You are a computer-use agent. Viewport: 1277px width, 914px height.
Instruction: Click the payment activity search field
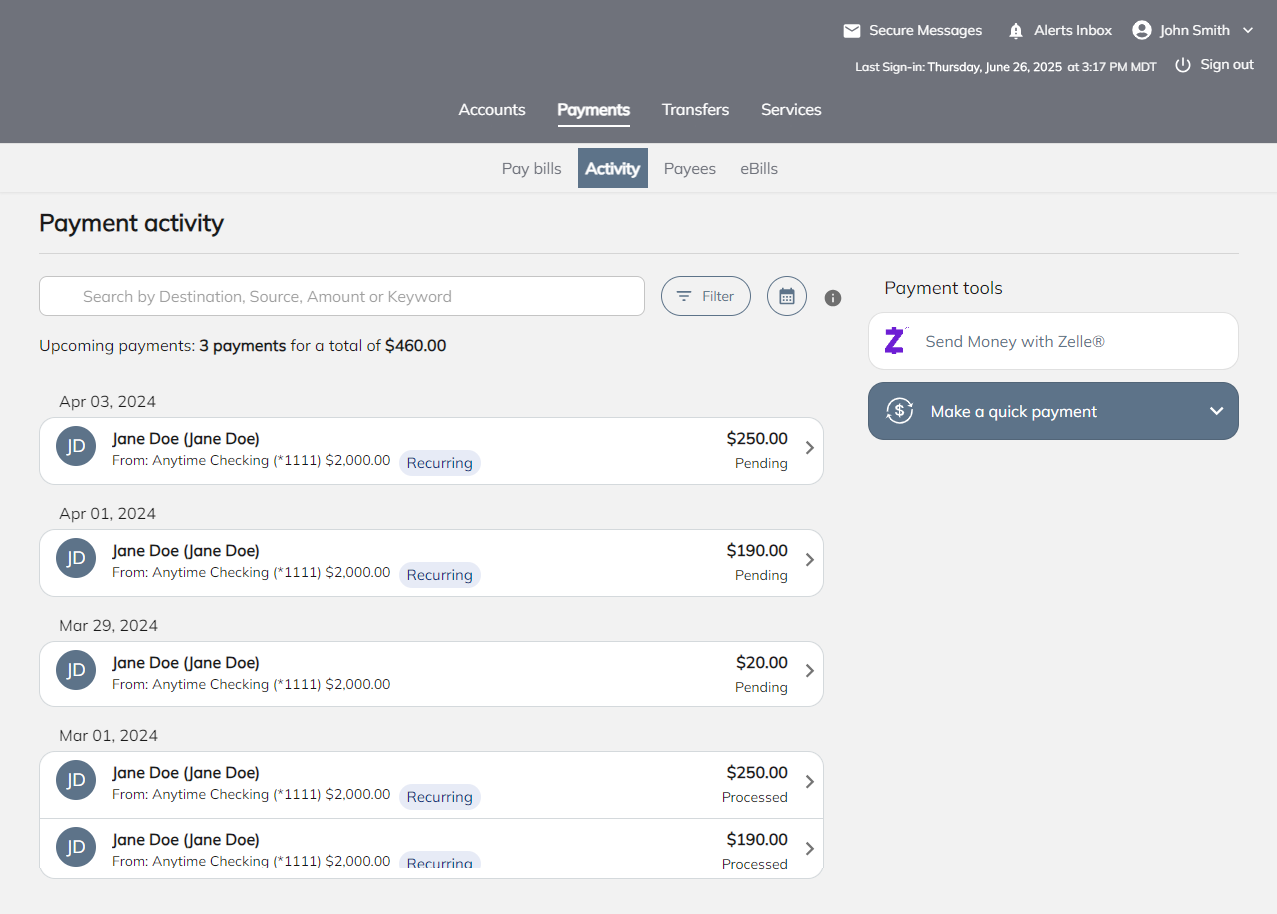tap(342, 296)
